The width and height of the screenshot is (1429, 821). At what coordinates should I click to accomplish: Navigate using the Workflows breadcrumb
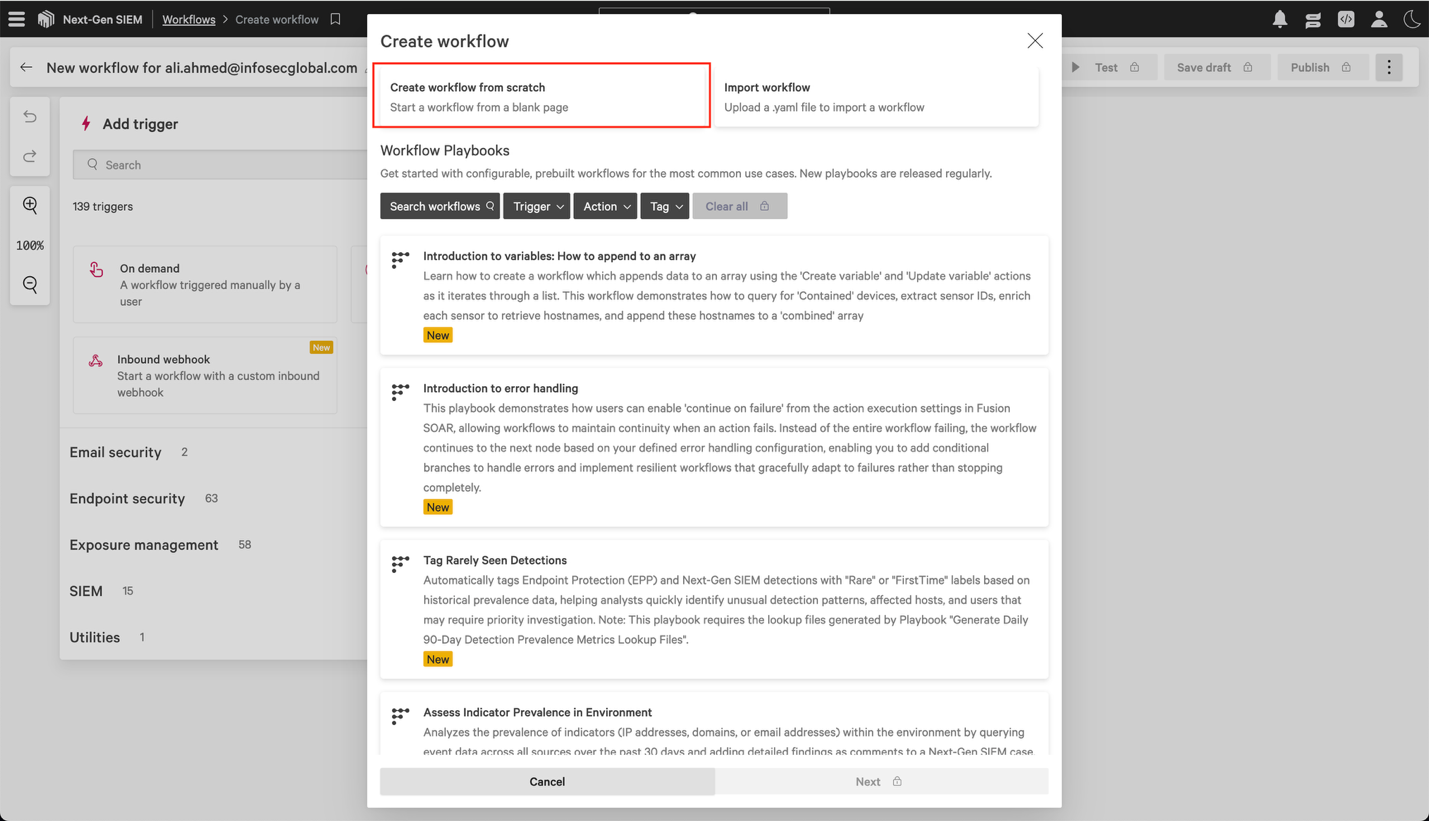[188, 19]
